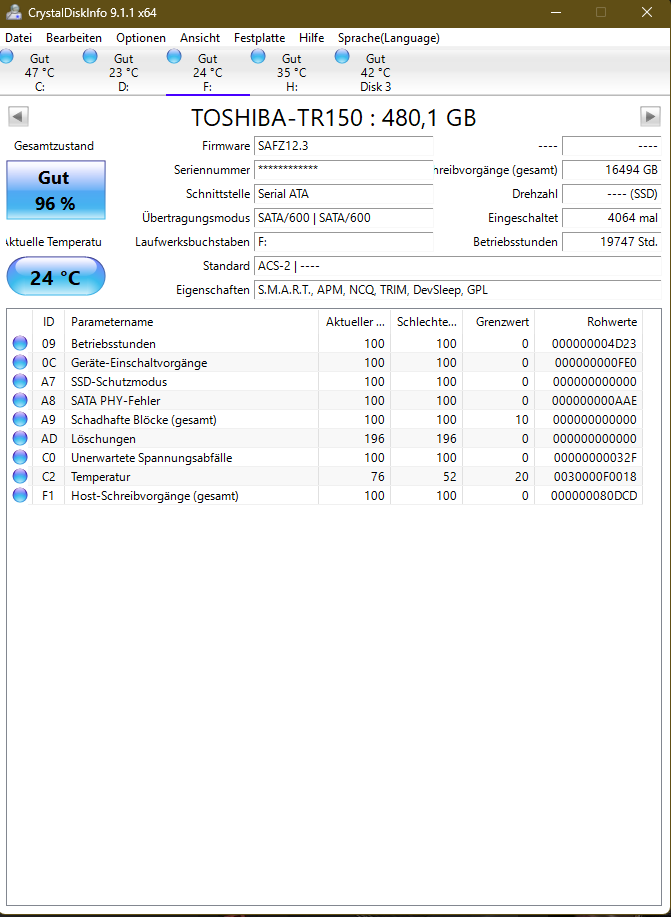Select Disk 3 tab at 42 °C
The width and height of the screenshot is (671, 917).
375,72
